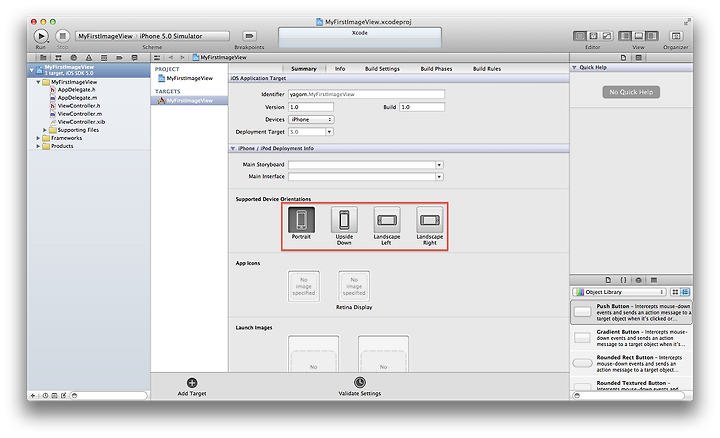Show the Code Snippet library

pyautogui.click(x=623, y=280)
